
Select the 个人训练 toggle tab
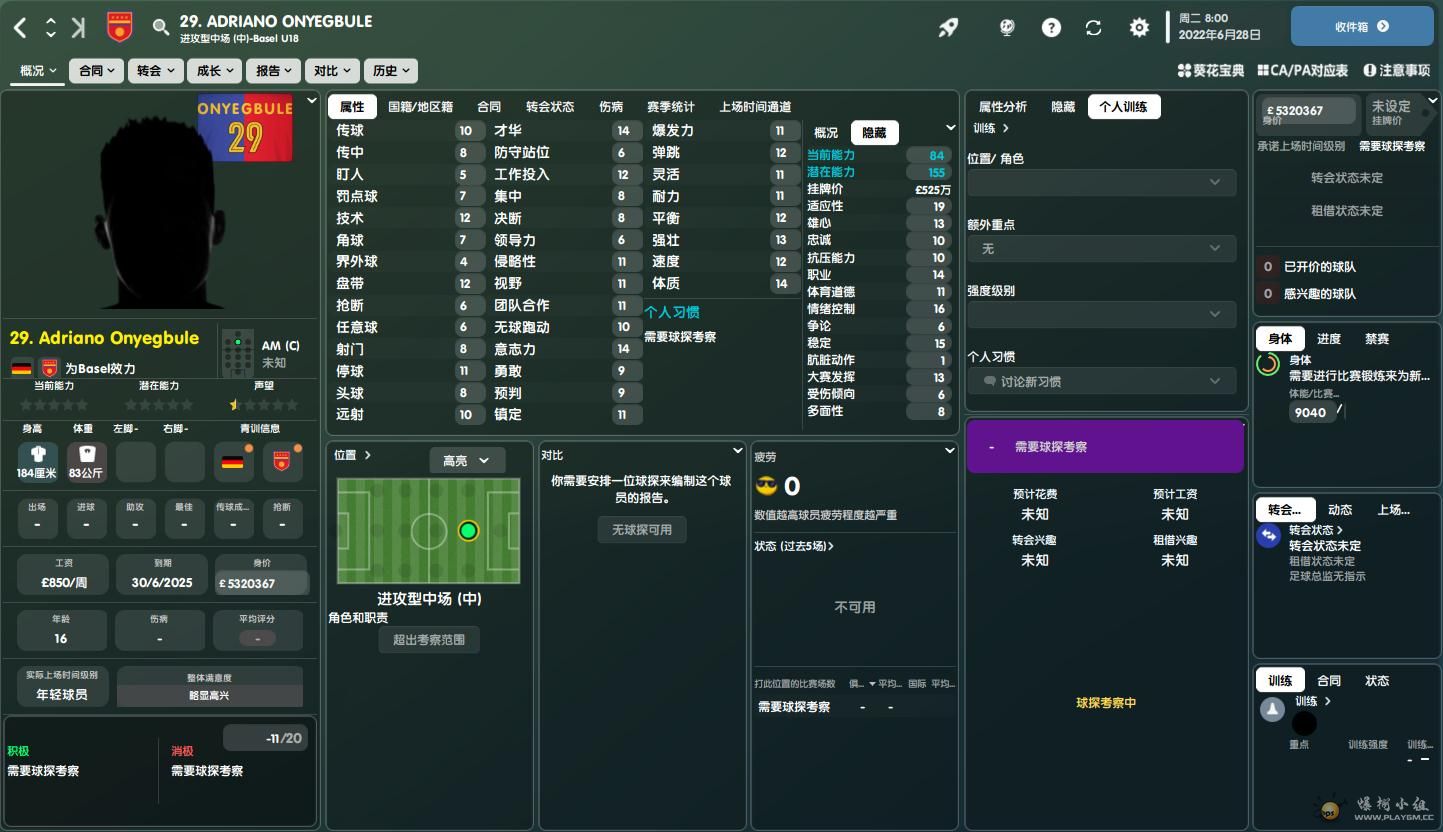1123,107
